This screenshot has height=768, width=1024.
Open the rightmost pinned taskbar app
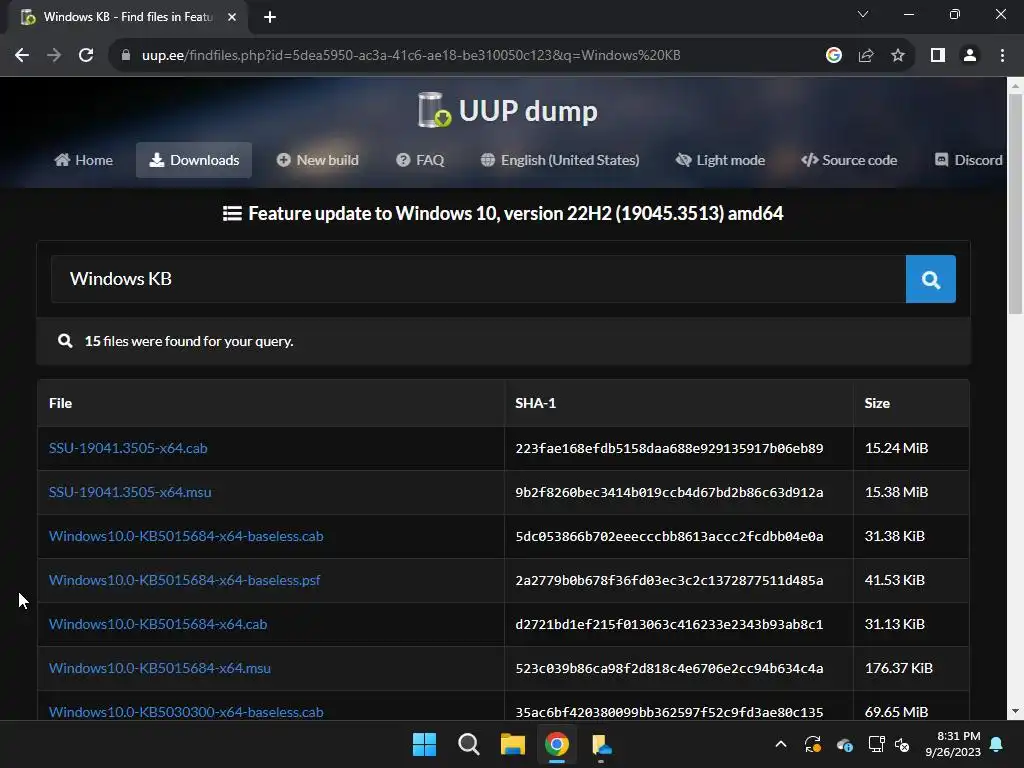(x=601, y=744)
